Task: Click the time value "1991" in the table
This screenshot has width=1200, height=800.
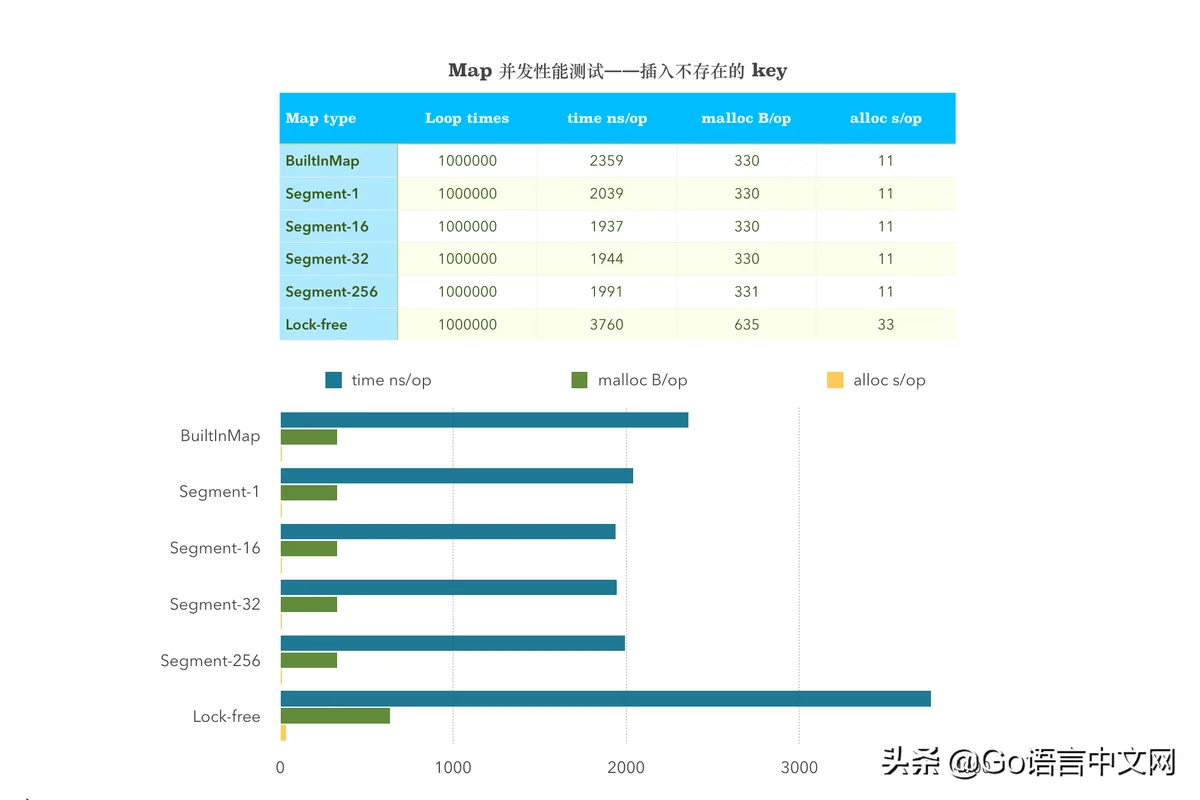Action: click(x=607, y=292)
